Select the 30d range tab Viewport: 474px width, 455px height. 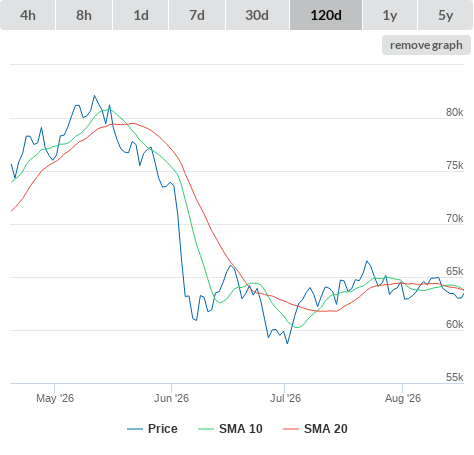pos(257,15)
